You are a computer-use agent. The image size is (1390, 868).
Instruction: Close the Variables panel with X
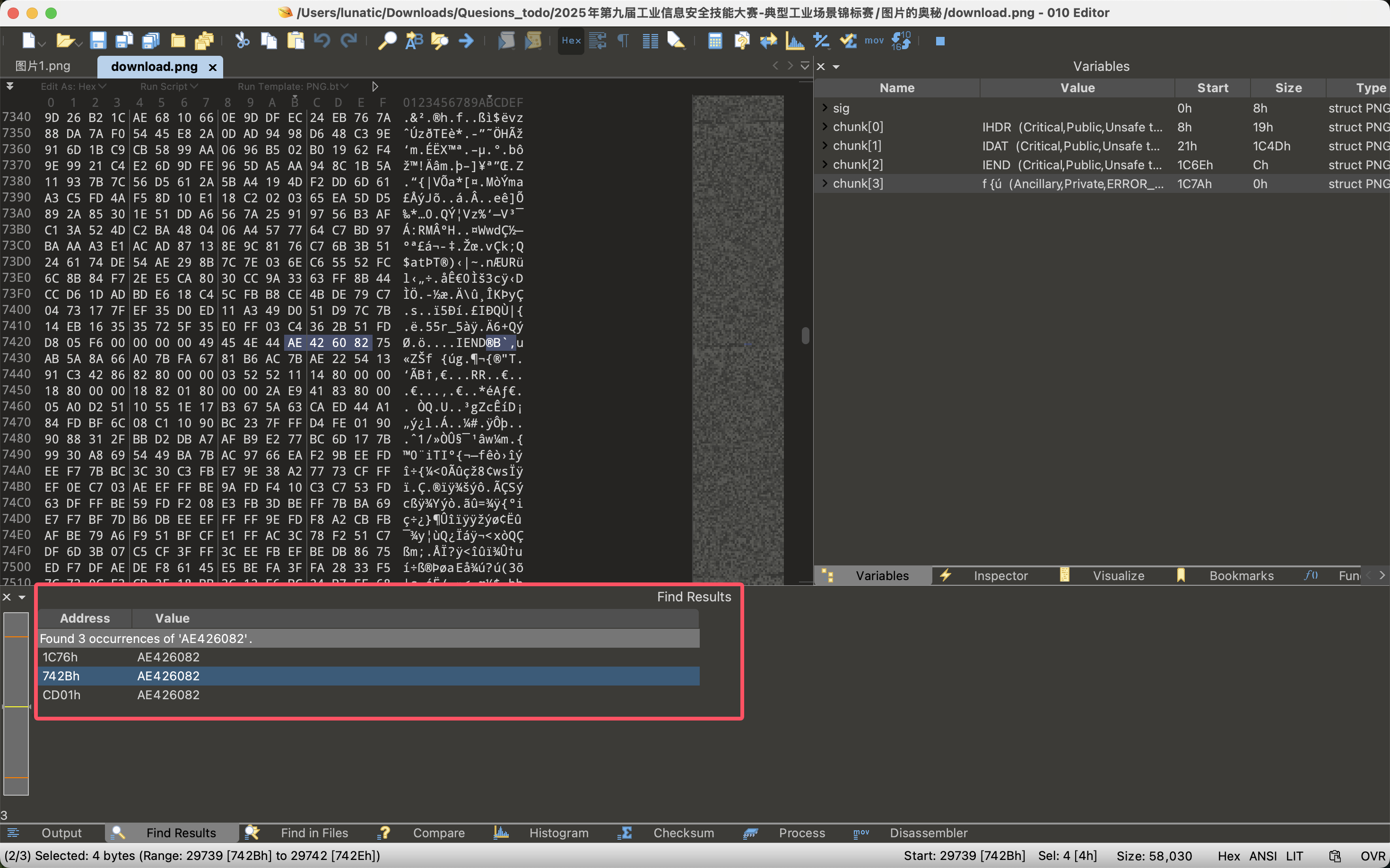coord(820,67)
